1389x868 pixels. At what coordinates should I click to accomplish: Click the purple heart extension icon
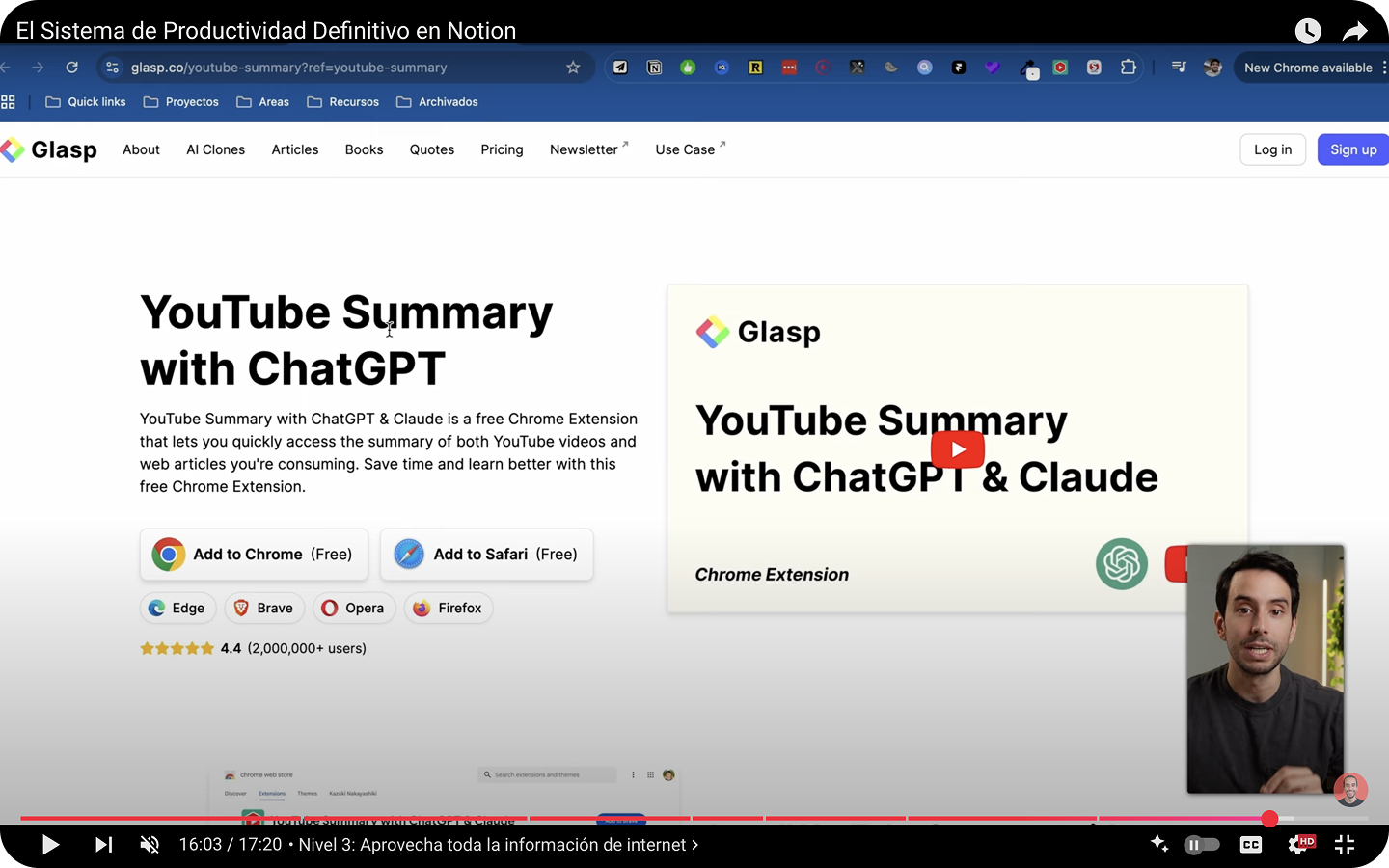[x=992, y=68]
